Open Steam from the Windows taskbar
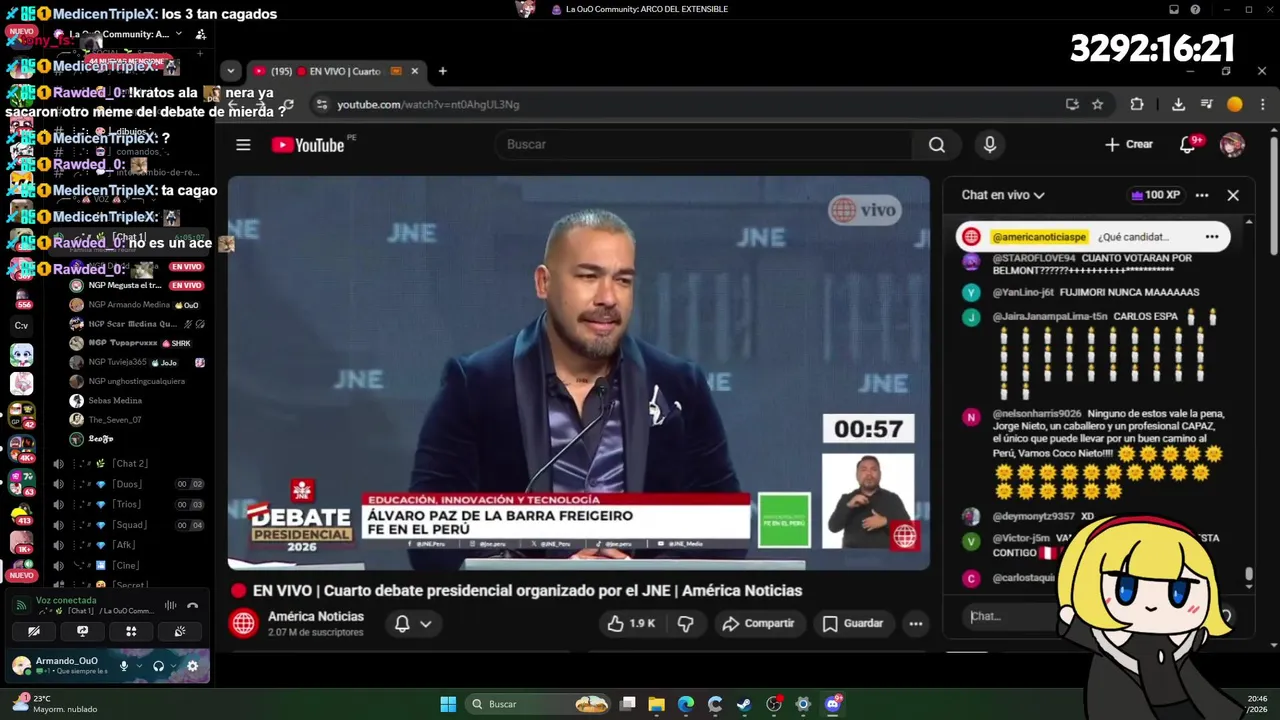This screenshot has height=720, width=1280. tap(744, 704)
